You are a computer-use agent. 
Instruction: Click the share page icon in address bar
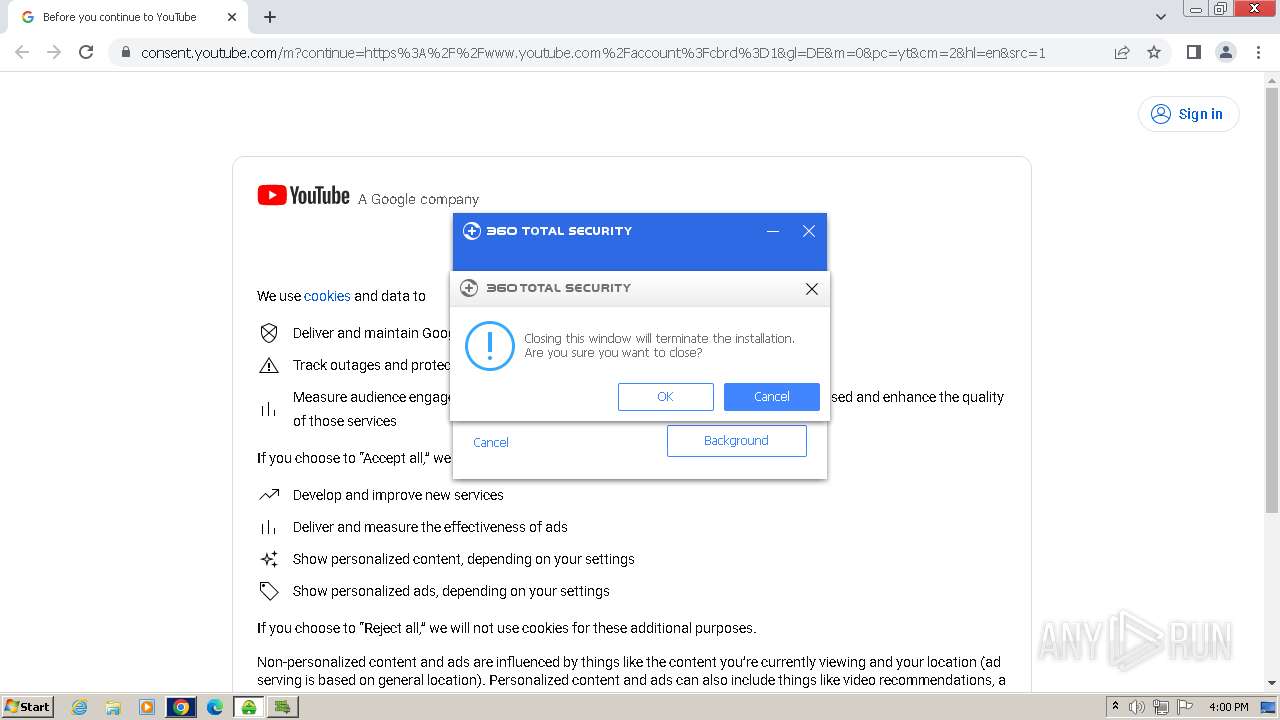(1122, 53)
